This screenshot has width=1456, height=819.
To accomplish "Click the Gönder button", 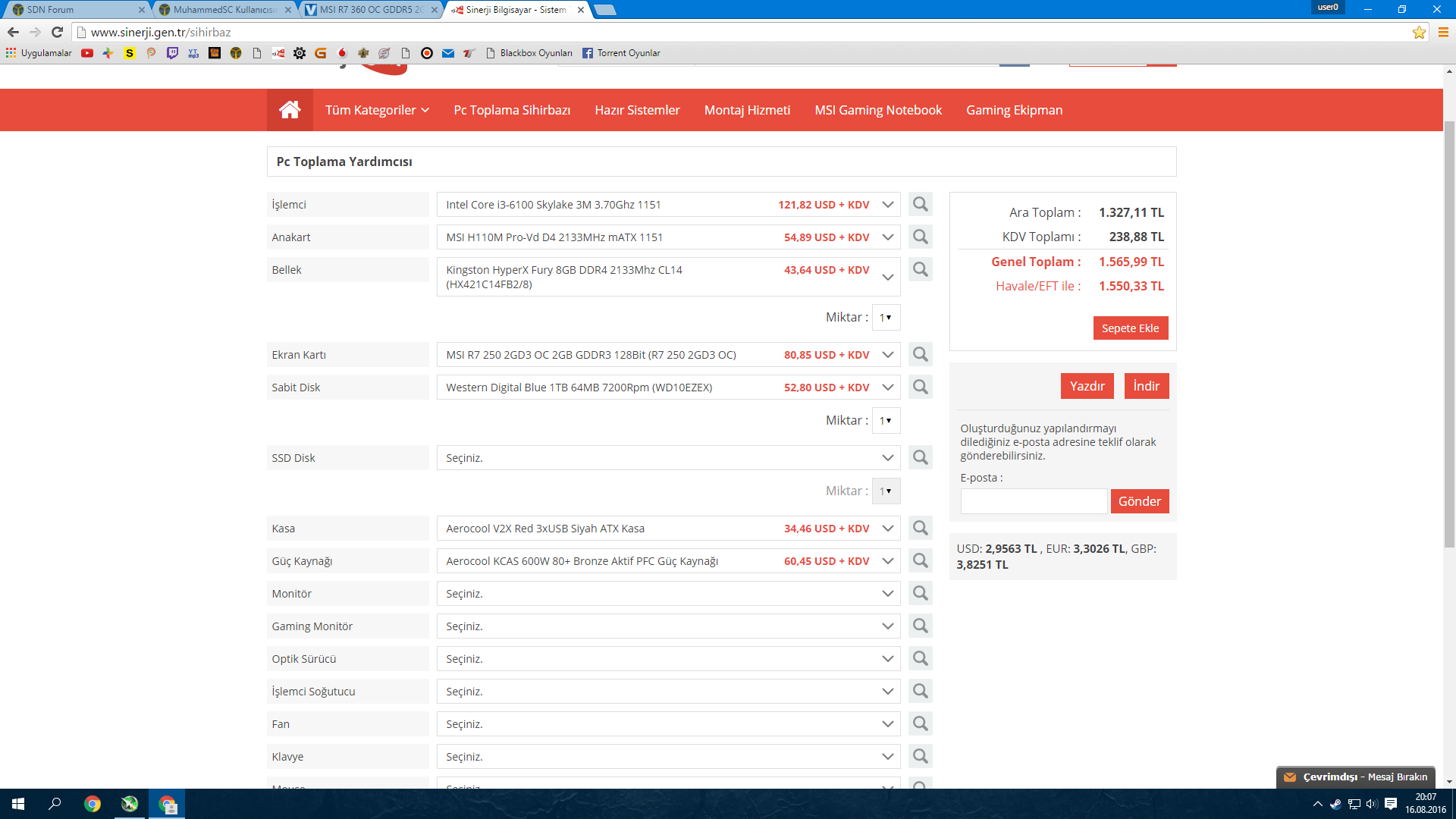I will (1139, 501).
